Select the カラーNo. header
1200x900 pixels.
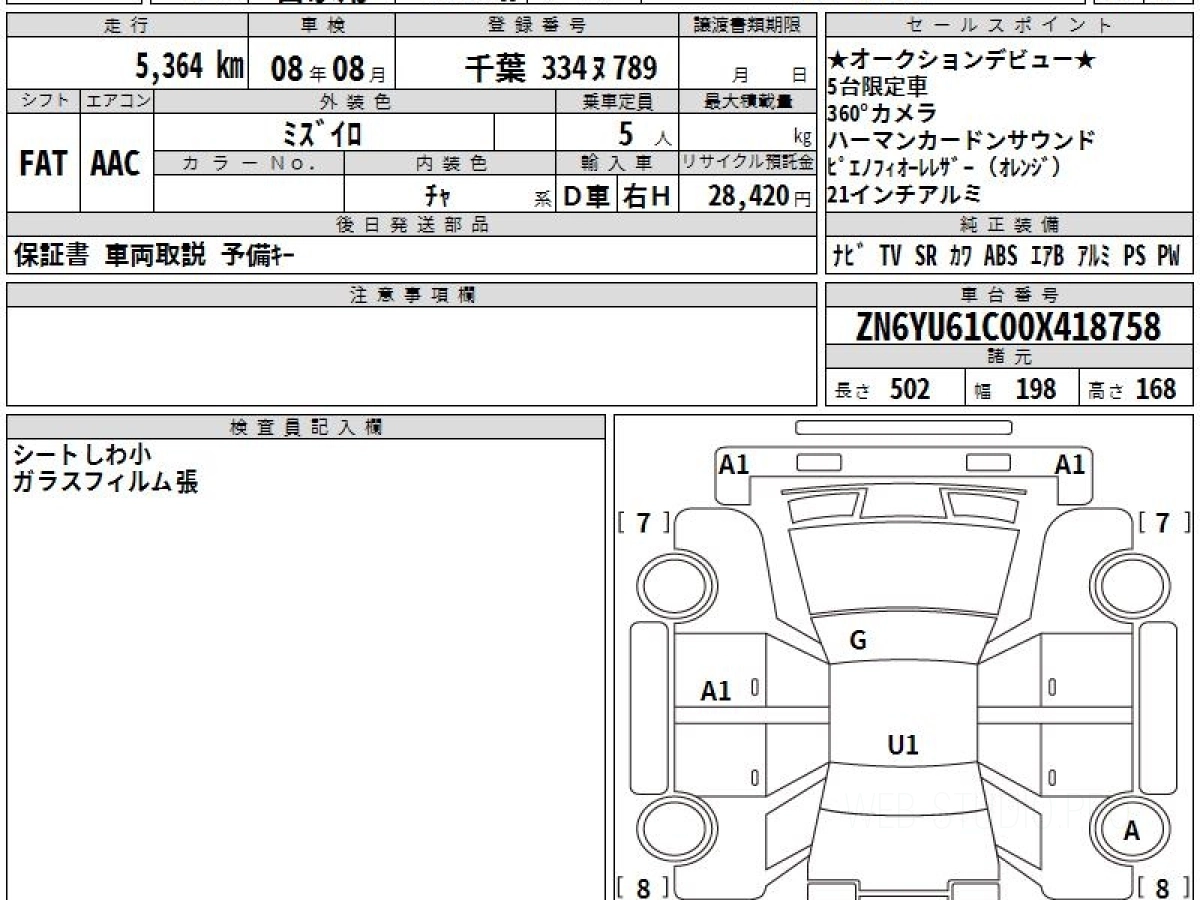click(250, 163)
